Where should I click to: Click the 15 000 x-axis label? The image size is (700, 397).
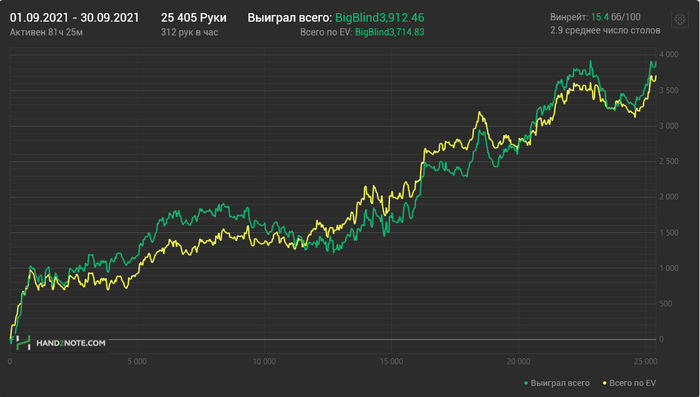click(392, 361)
